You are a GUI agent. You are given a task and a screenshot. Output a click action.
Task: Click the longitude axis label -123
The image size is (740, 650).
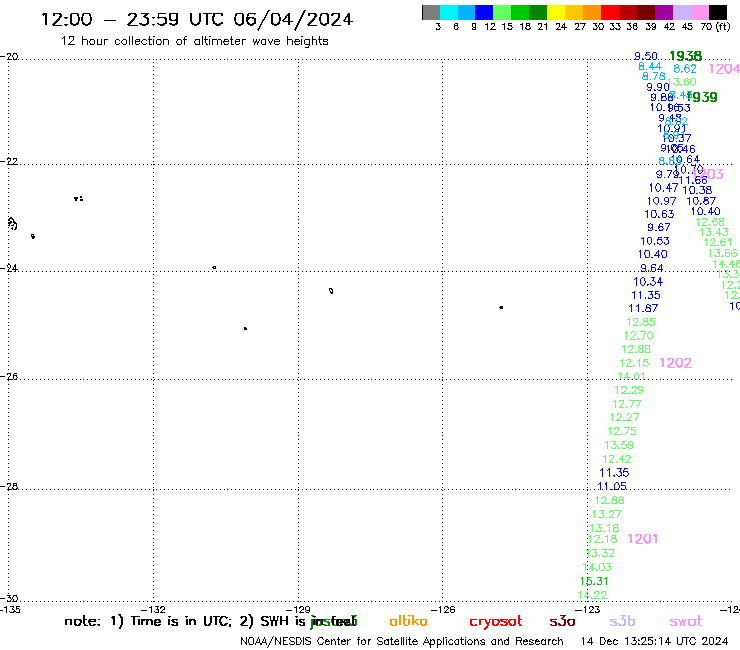click(588, 609)
